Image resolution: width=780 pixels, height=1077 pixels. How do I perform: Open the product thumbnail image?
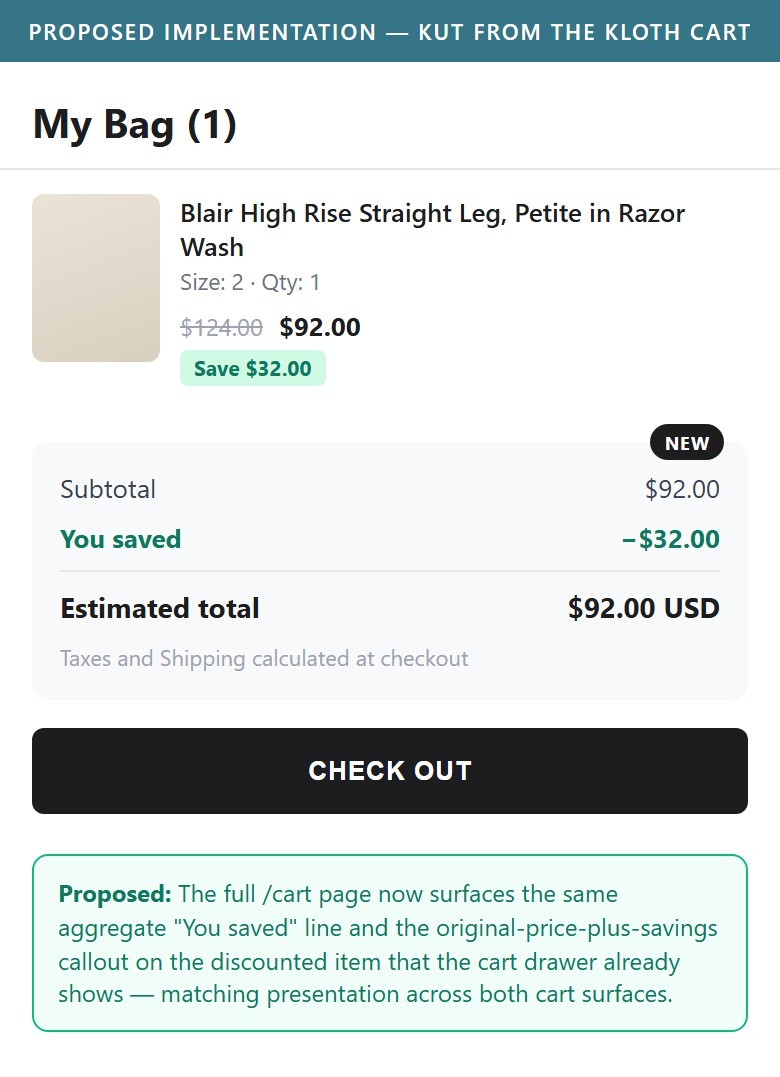coord(96,277)
